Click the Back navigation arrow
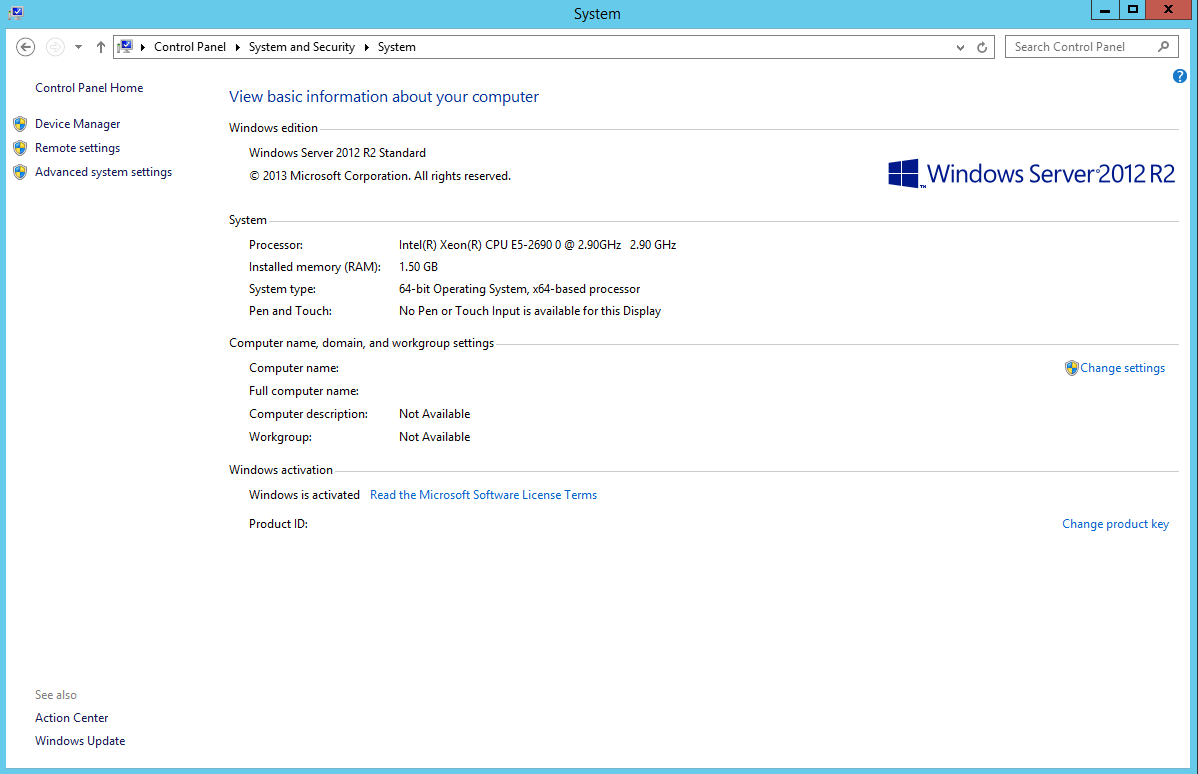 (x=25, y=47)
